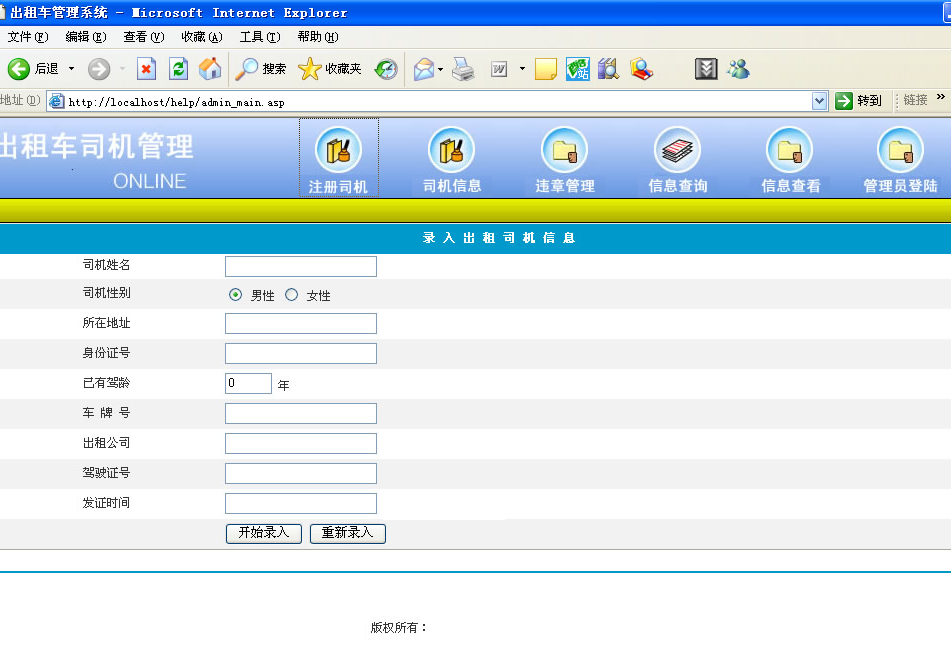951x667 pixels.
Task: Click the 已有驾龄 driving years field
Action: click(x=248, y=383)
